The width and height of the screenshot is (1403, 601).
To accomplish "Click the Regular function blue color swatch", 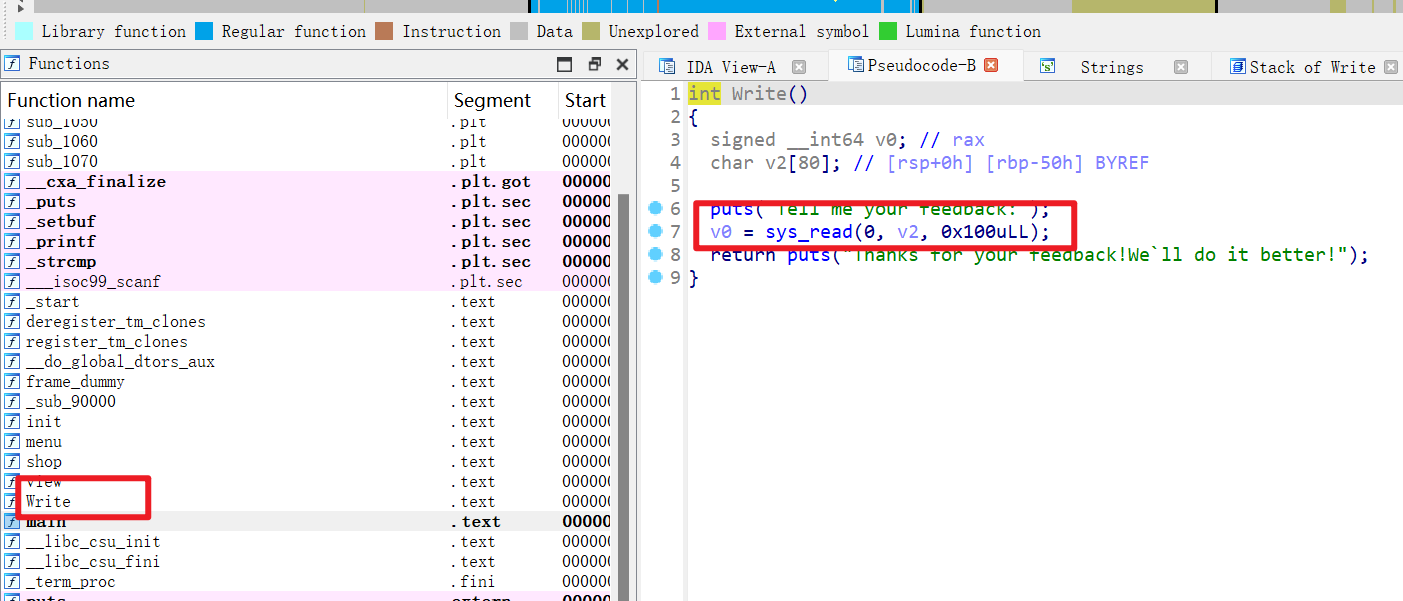I will click(204, 31).
